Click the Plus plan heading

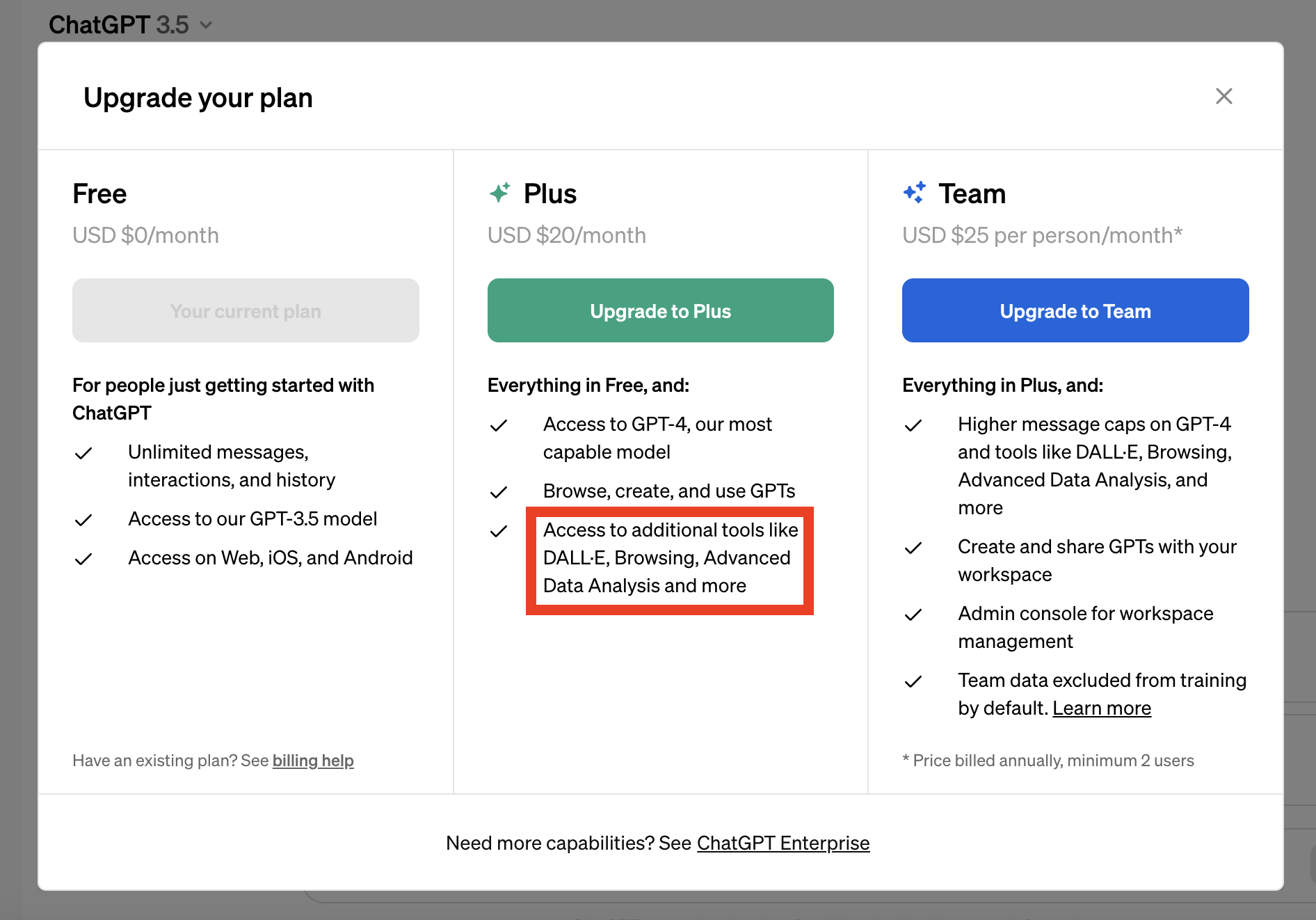(550, 193)
